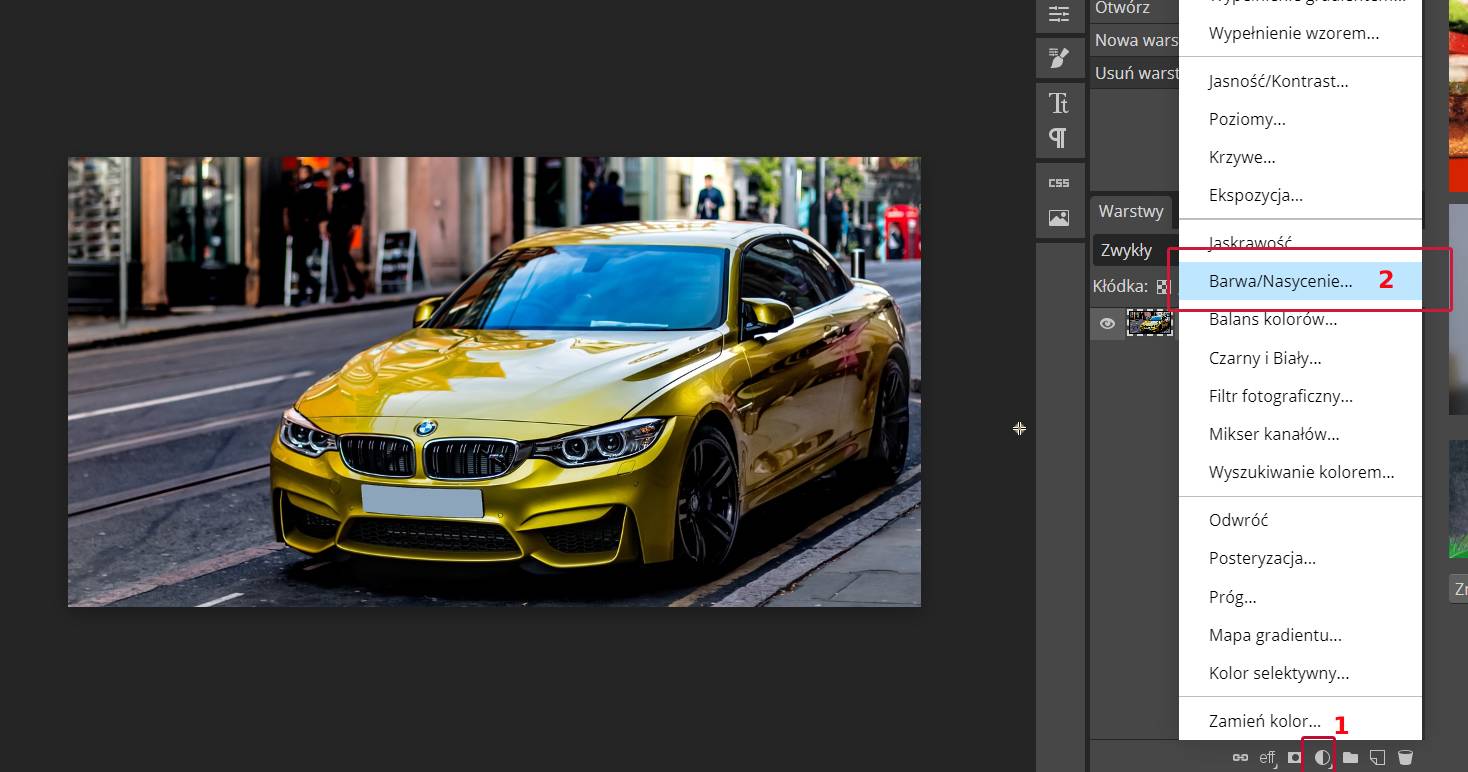Choose Barwa/Nasycenie from the menu

click(1300, 281)
